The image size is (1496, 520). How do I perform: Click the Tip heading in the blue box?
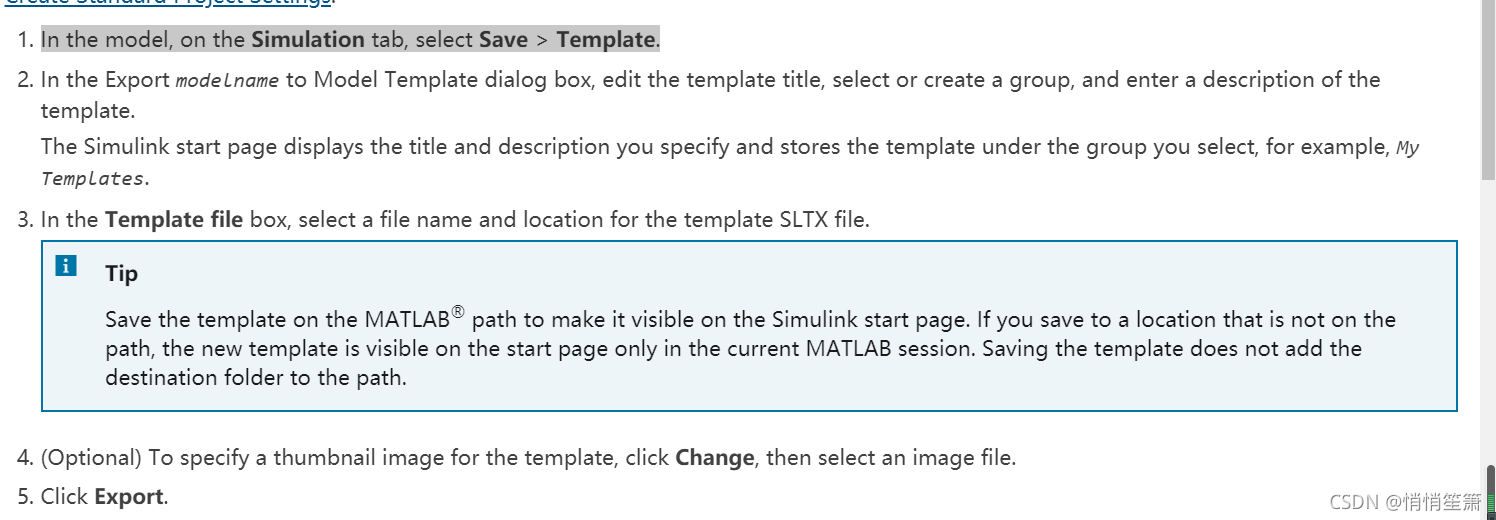[122, 273]
